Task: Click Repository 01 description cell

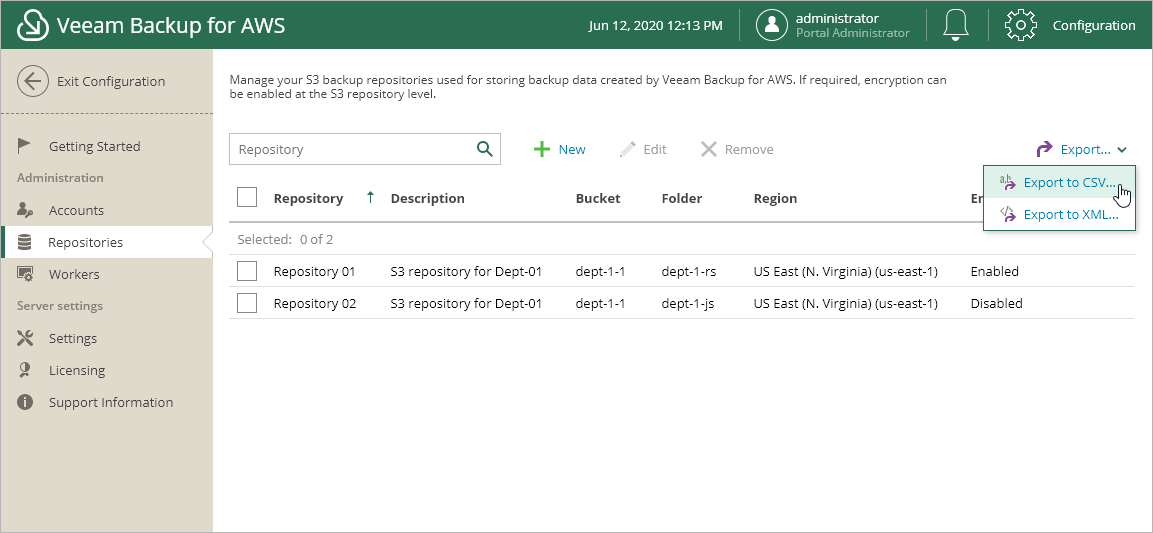Action: pyautogui.click(x=466, y=271)
